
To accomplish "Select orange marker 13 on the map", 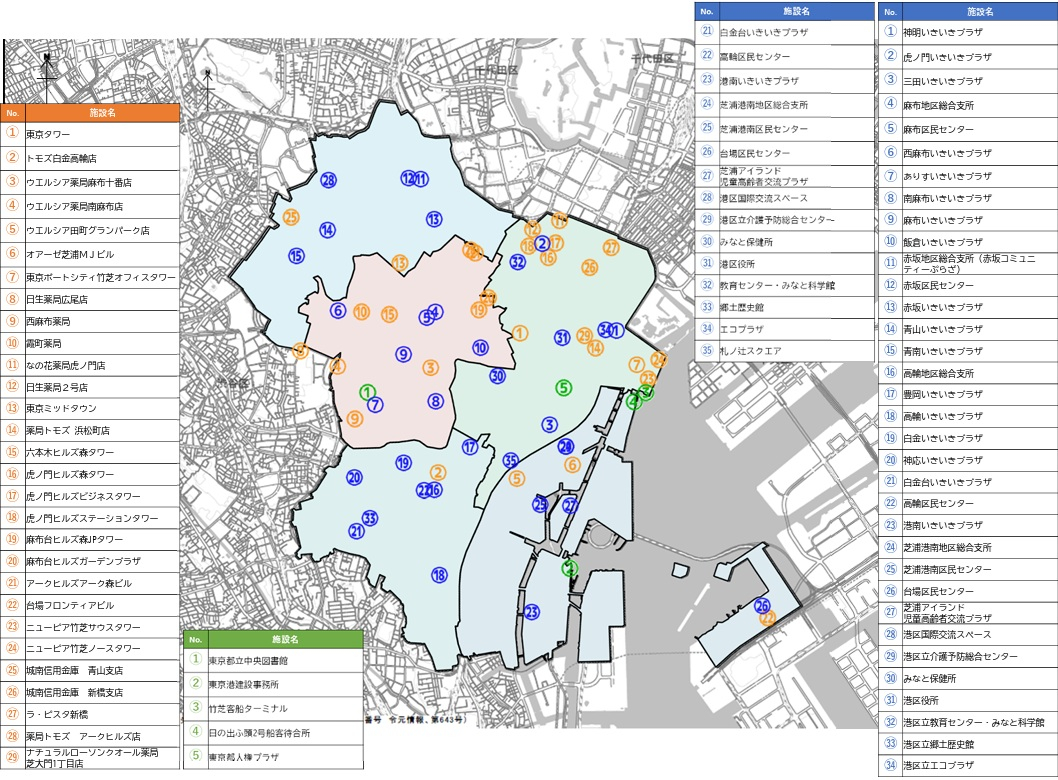I will point(400,263).
